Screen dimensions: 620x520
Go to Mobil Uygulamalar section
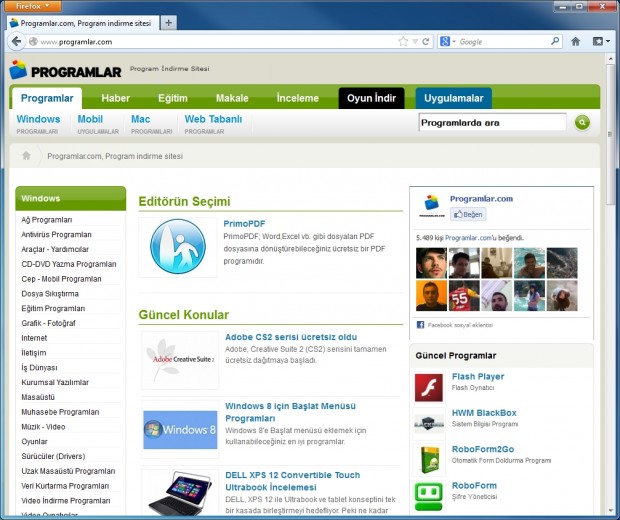pos(98,124)
